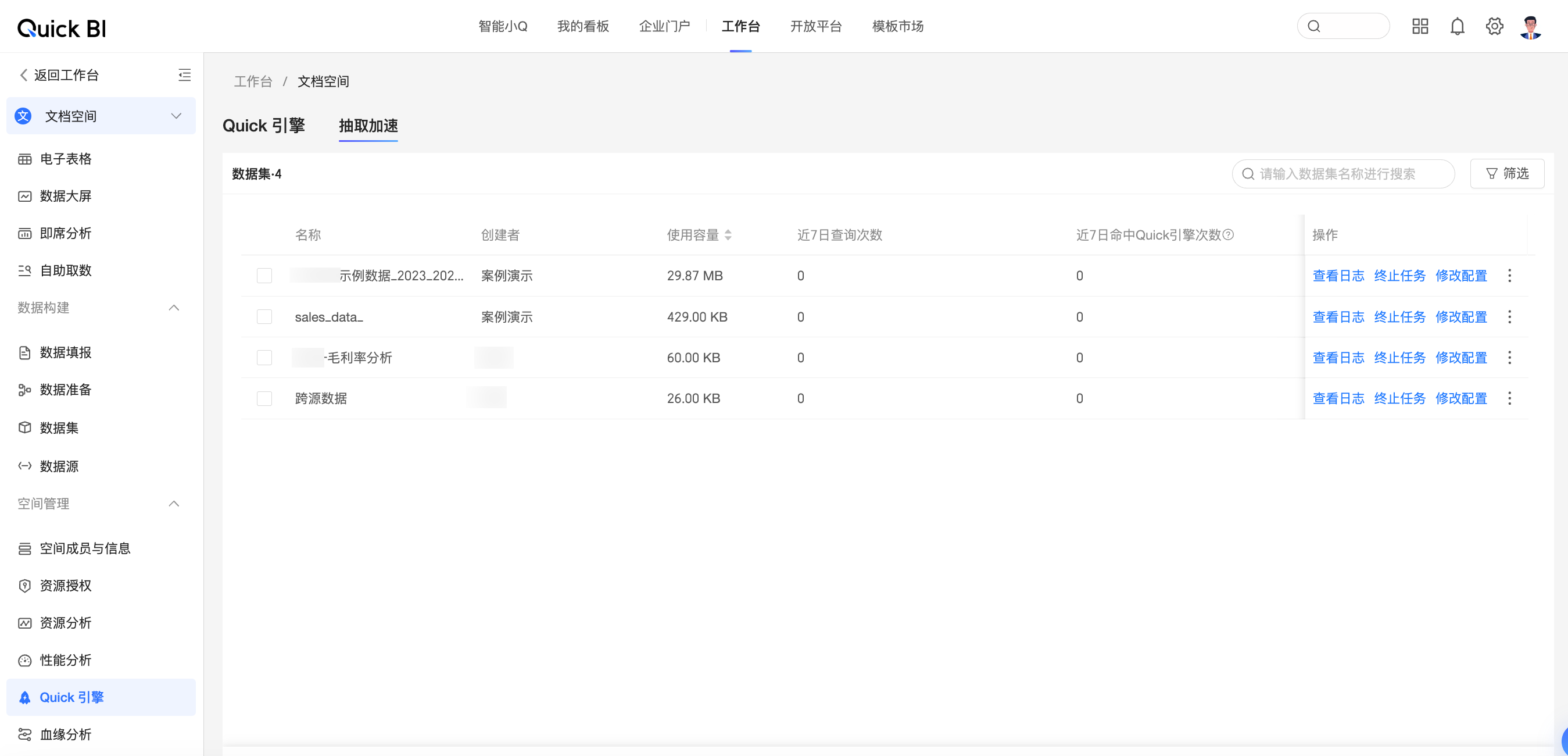Open 数据大屏 in the sidebar
This screenshot has height=756, width=1568.
click(101, 196)
